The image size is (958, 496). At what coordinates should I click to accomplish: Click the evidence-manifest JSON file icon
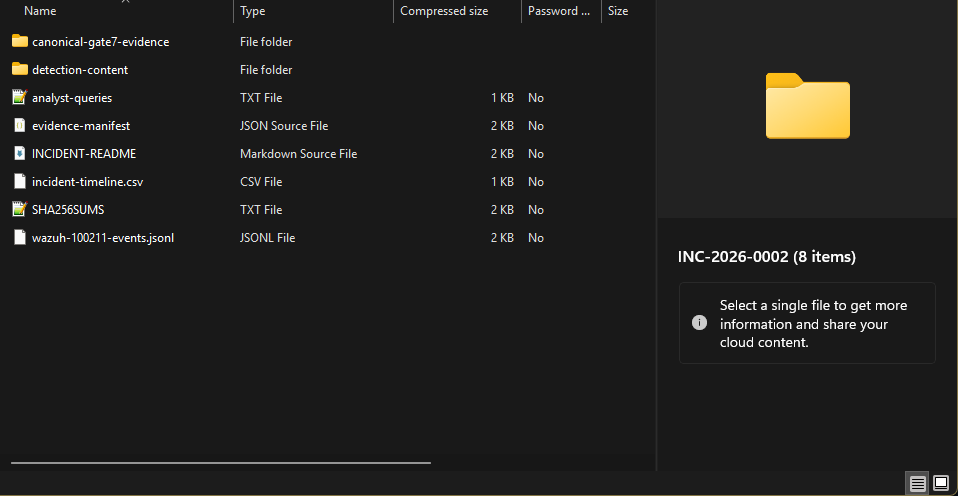(x=20, y=125)
